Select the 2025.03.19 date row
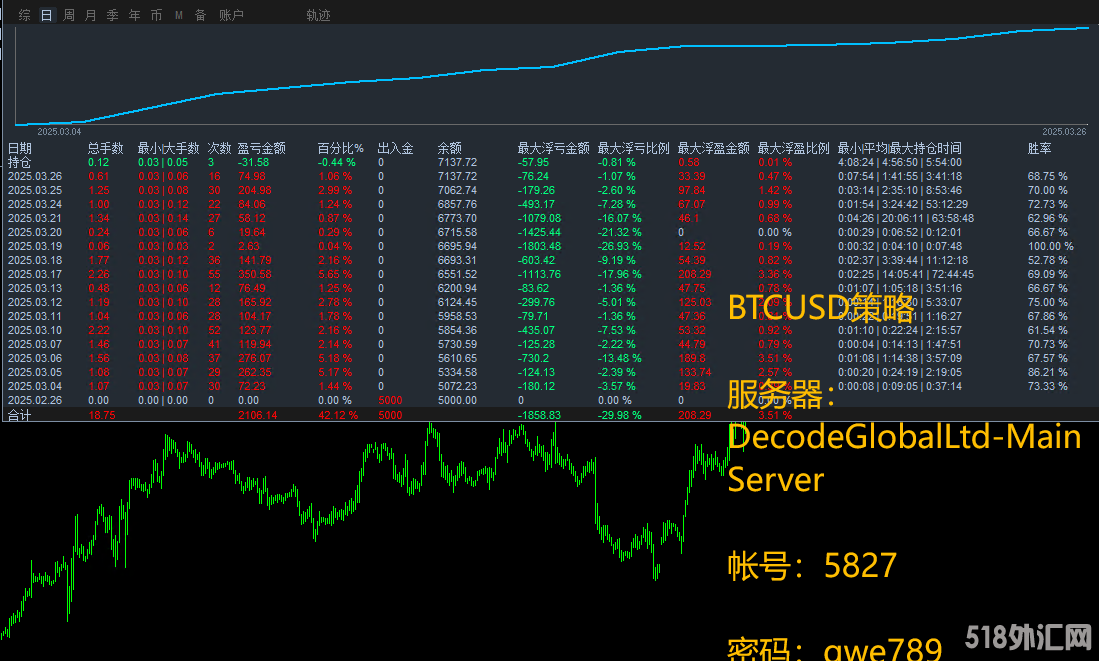Image resolution: width=1099 pixels, height=661 pixels. pos(35,246)
